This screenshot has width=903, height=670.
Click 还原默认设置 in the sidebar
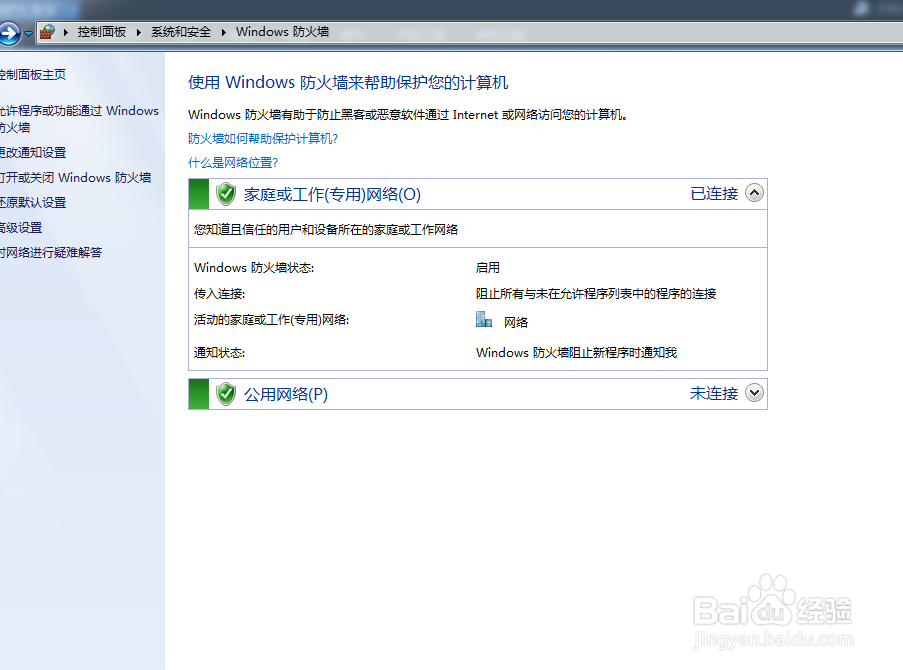(x=33, y=203)
